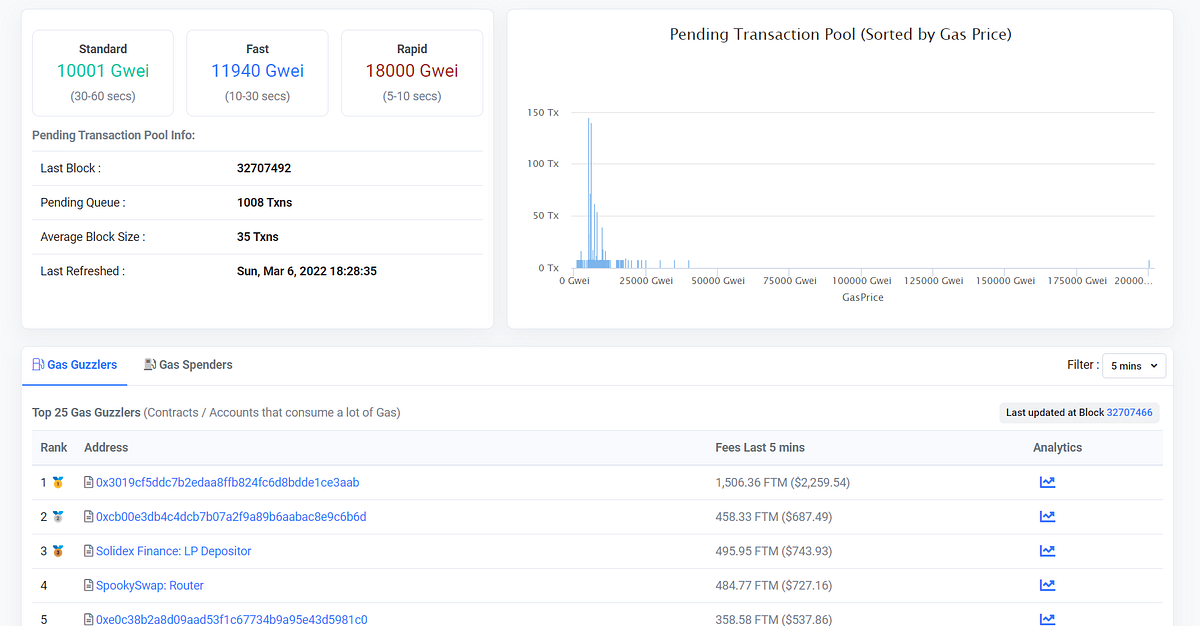Screen dimensions: 1200x626
Task: Open the Solidex Finance: LP Depositor link
Action: pyautogui.click(x=173, y=551)
